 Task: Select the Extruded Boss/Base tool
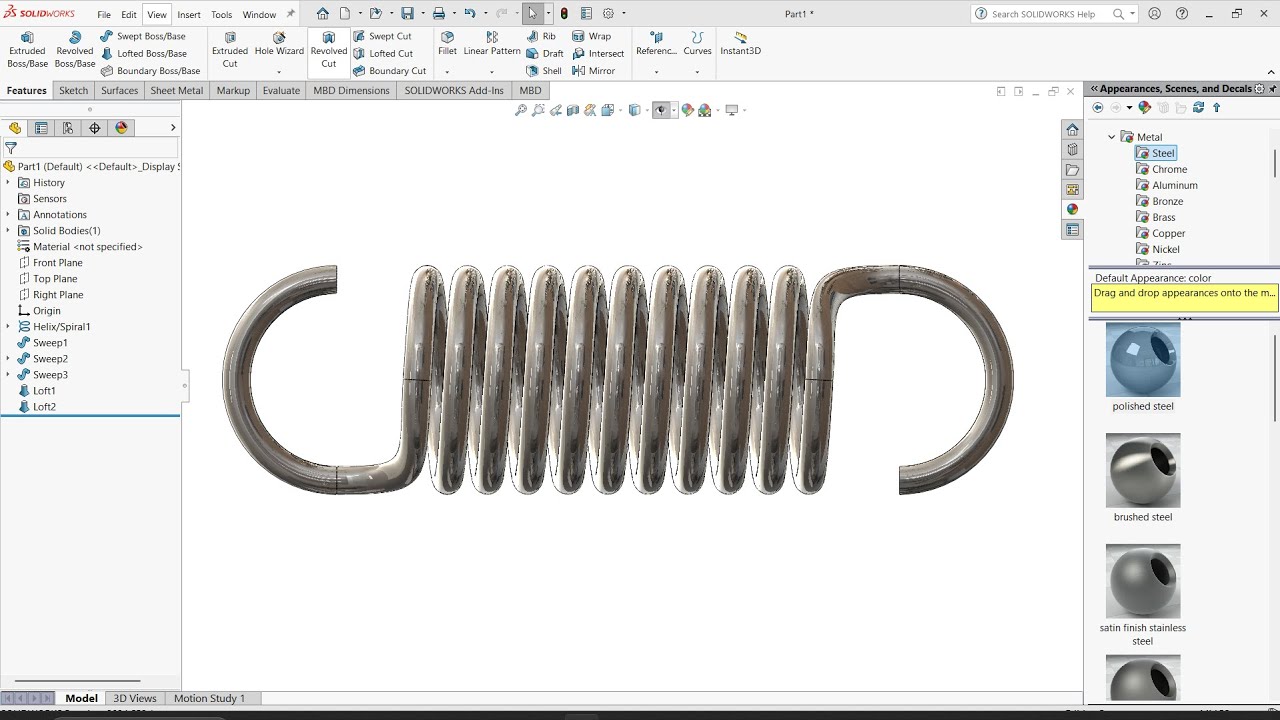27,50
